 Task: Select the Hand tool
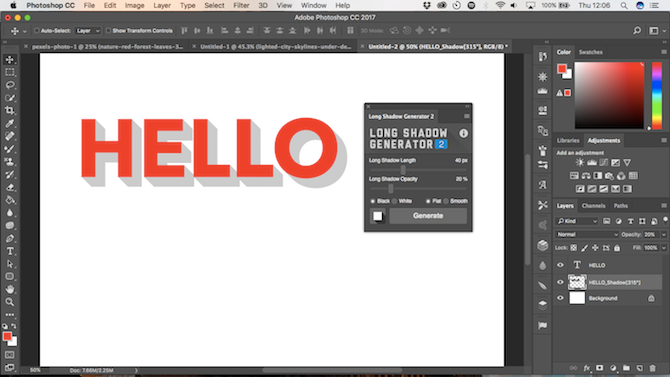[10, 289]
